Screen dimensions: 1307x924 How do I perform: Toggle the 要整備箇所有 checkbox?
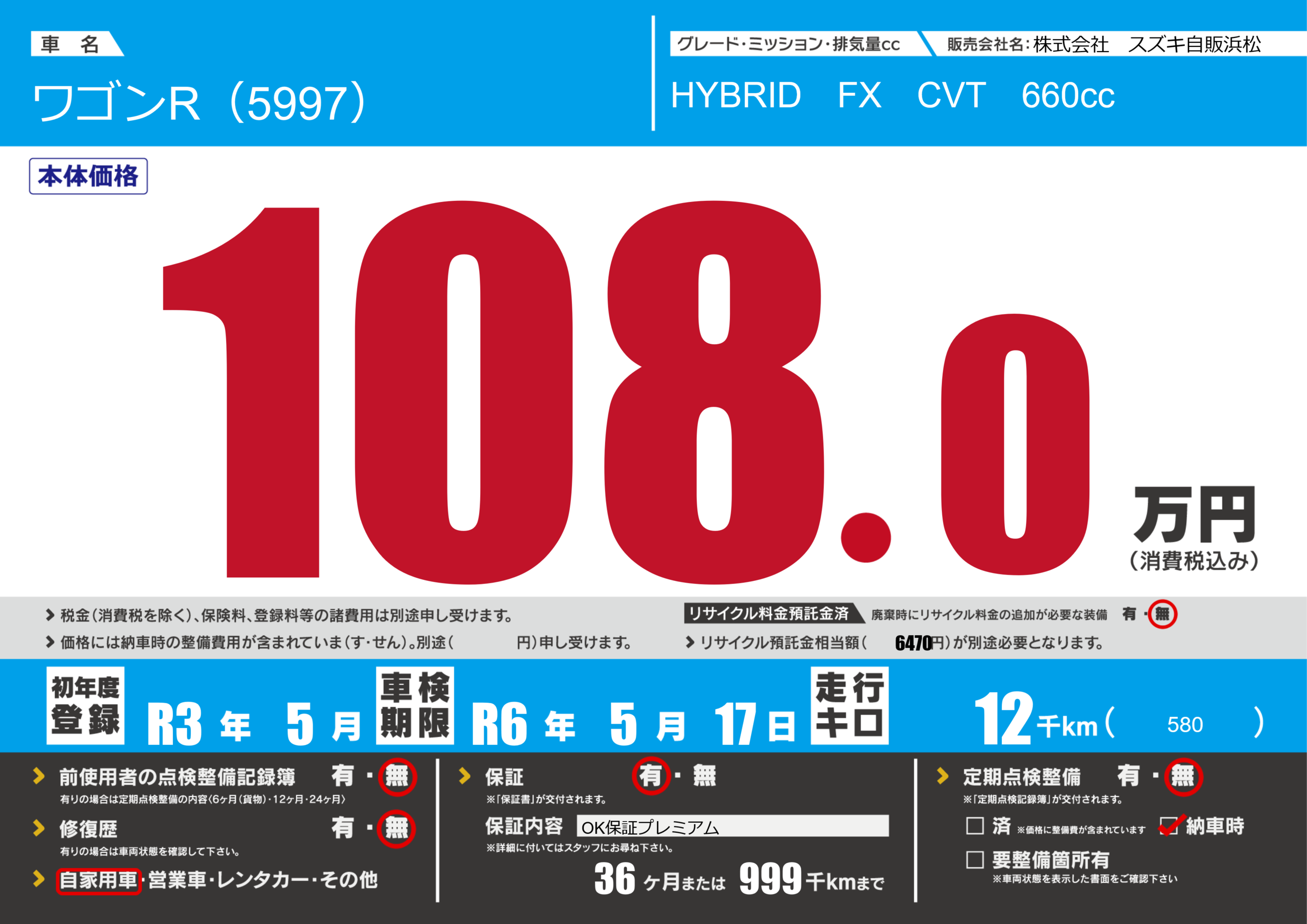[x=974, y=860]
